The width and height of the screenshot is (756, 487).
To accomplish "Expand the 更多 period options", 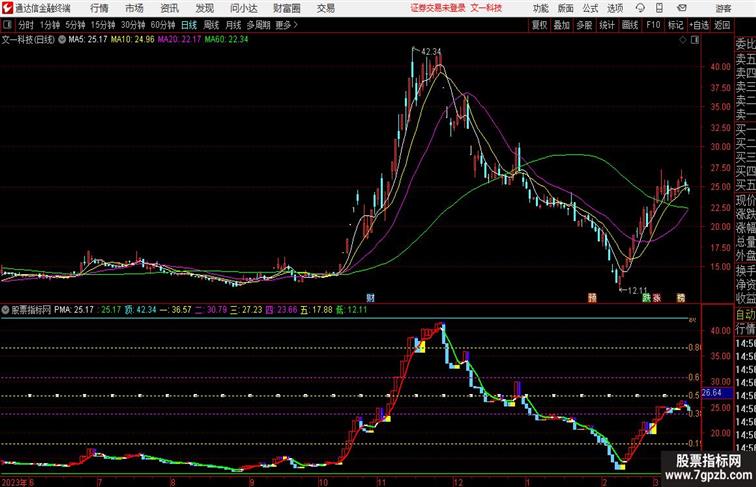I will (286, 25).
